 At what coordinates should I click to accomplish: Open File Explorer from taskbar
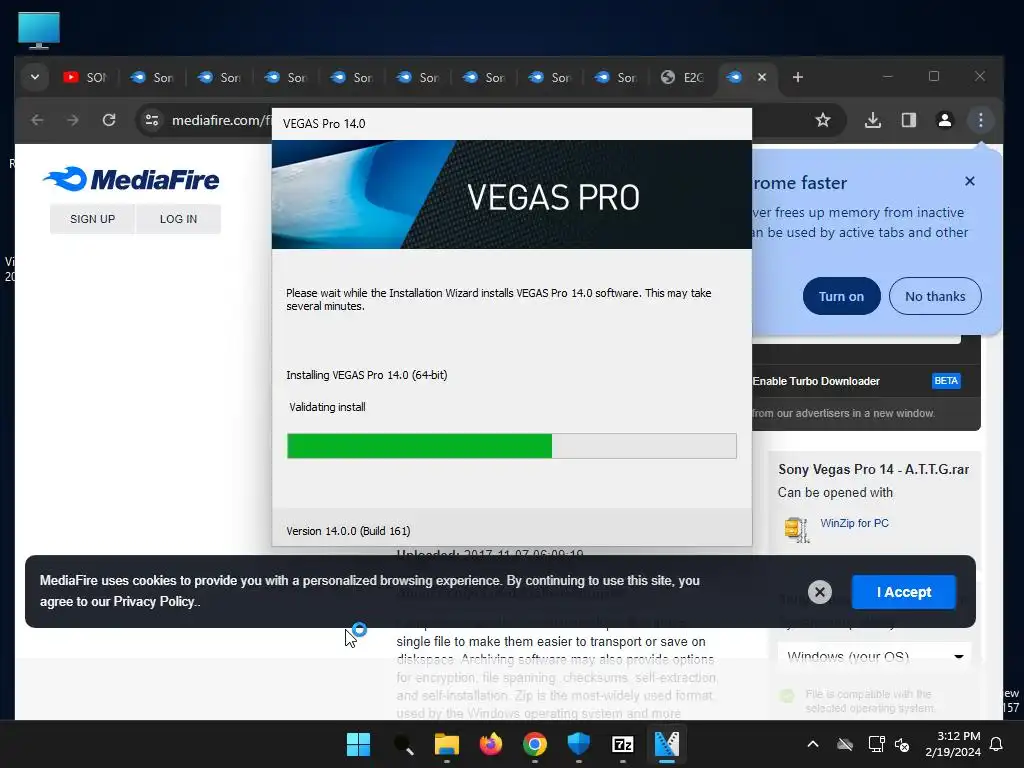pos(447,744)
